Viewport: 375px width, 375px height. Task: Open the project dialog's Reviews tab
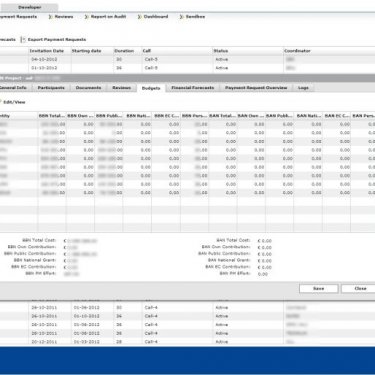pos(122,88)
